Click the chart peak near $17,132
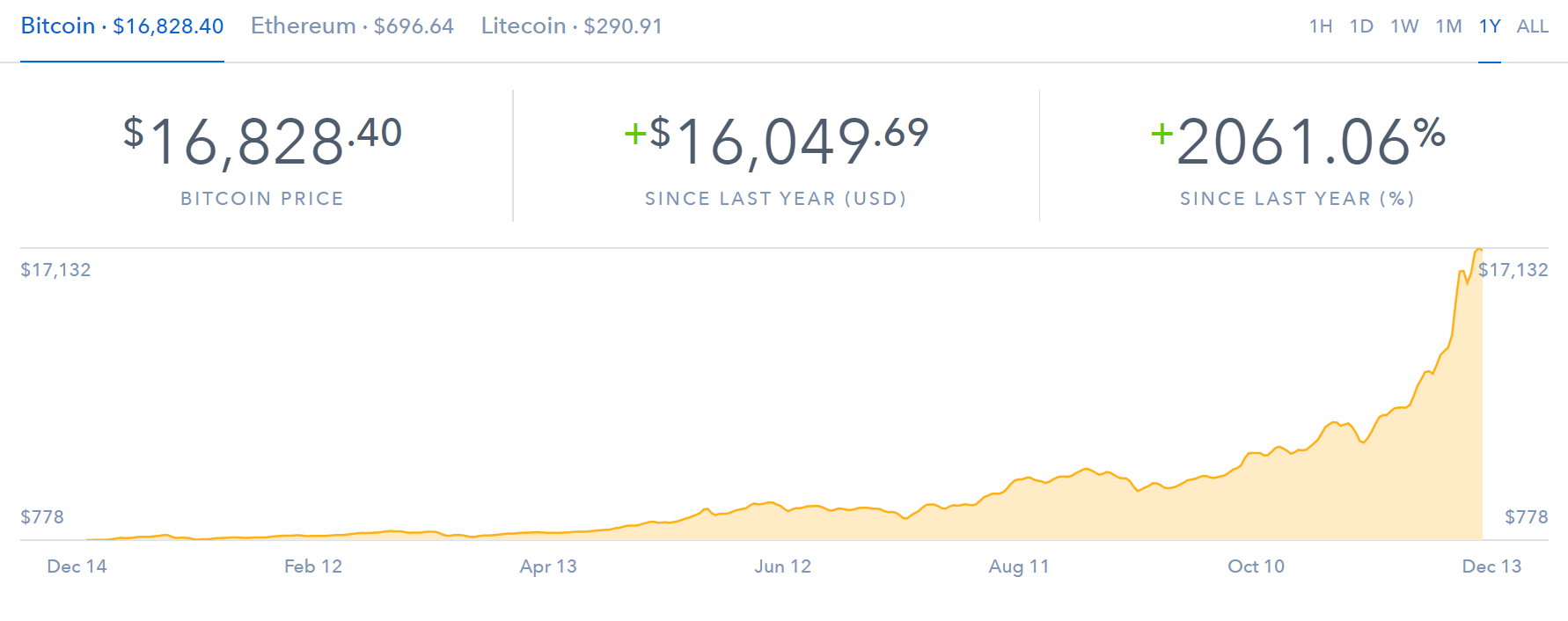Screen dimensions: 1568x621 [1478, 251]
